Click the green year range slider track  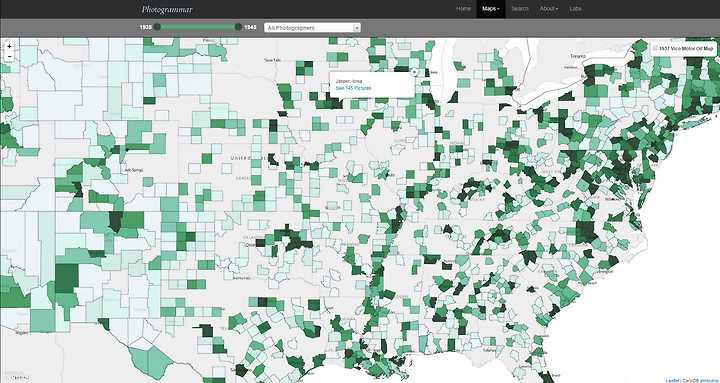coord(197,27)
